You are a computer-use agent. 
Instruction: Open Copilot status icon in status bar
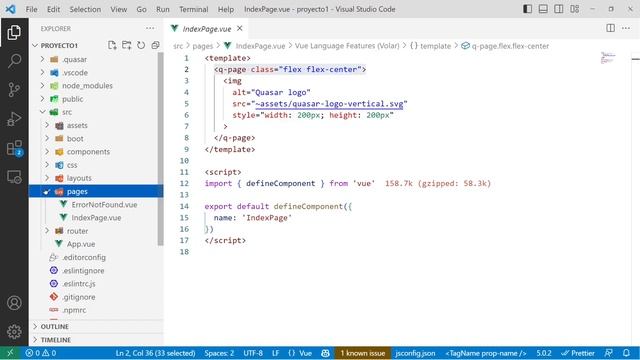pos(325,353)
